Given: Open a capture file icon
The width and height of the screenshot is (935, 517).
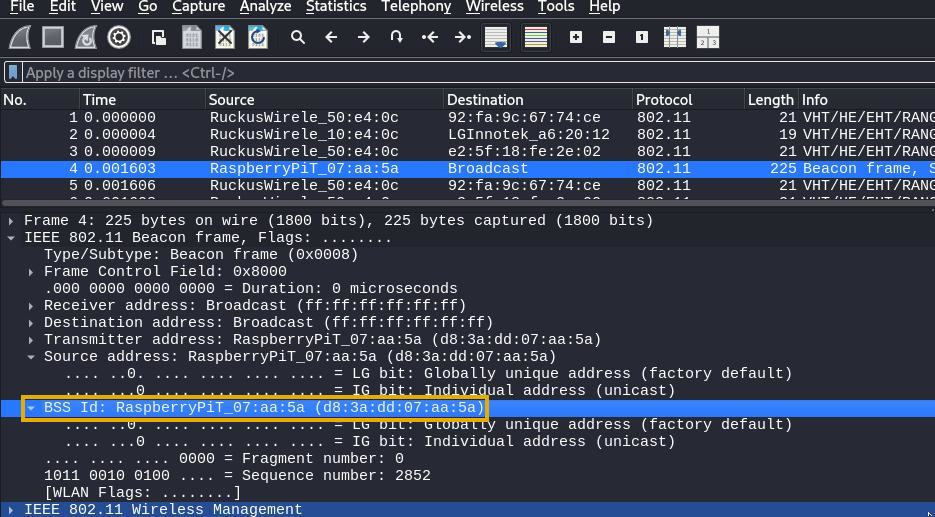Looking at the screenshot, I should [159, 38].
